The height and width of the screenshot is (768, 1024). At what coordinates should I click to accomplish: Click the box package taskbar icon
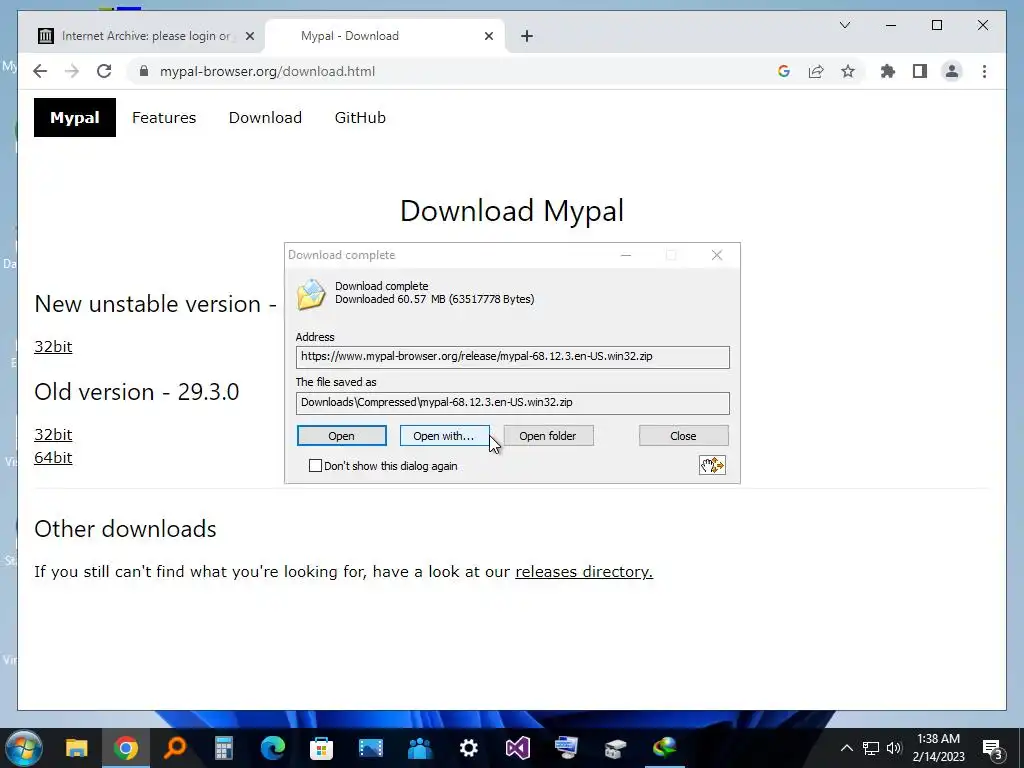pyautogui.click(x=615, y=748)
